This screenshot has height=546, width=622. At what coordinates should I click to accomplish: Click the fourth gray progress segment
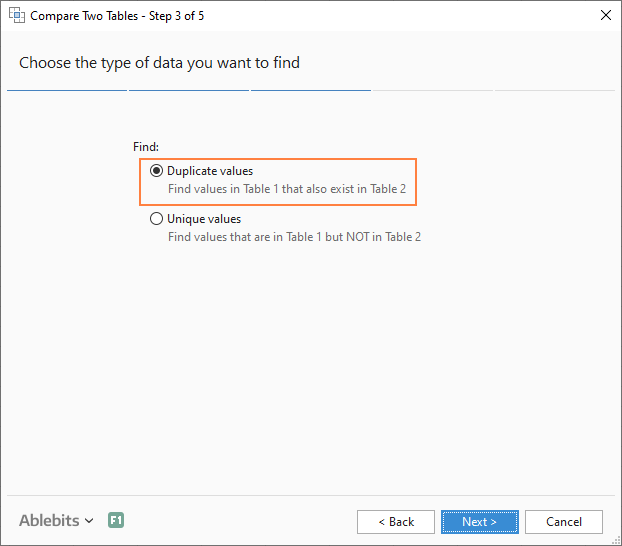(x=432, y=90)
